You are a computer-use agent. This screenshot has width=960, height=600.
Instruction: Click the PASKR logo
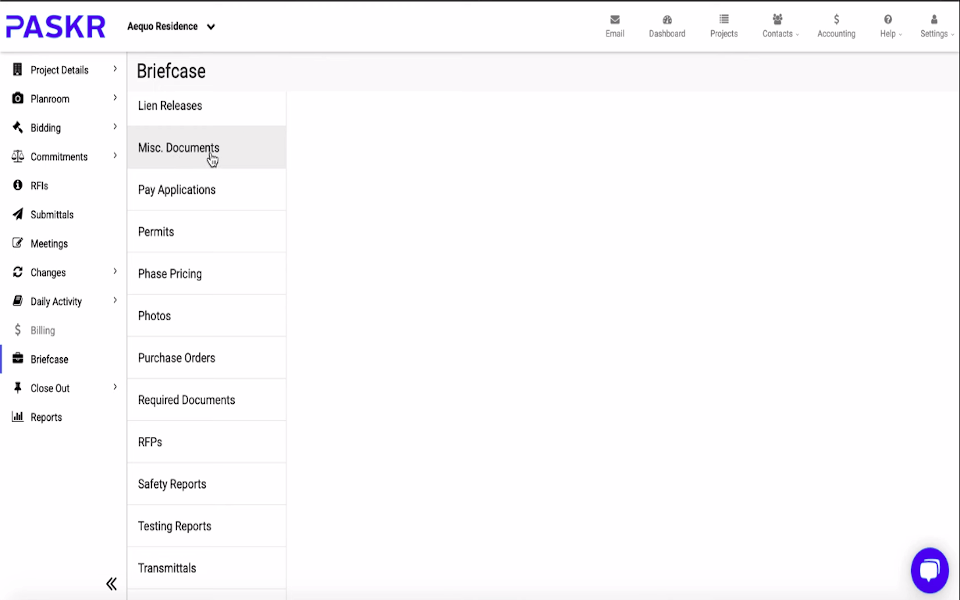tap(56, 27)
